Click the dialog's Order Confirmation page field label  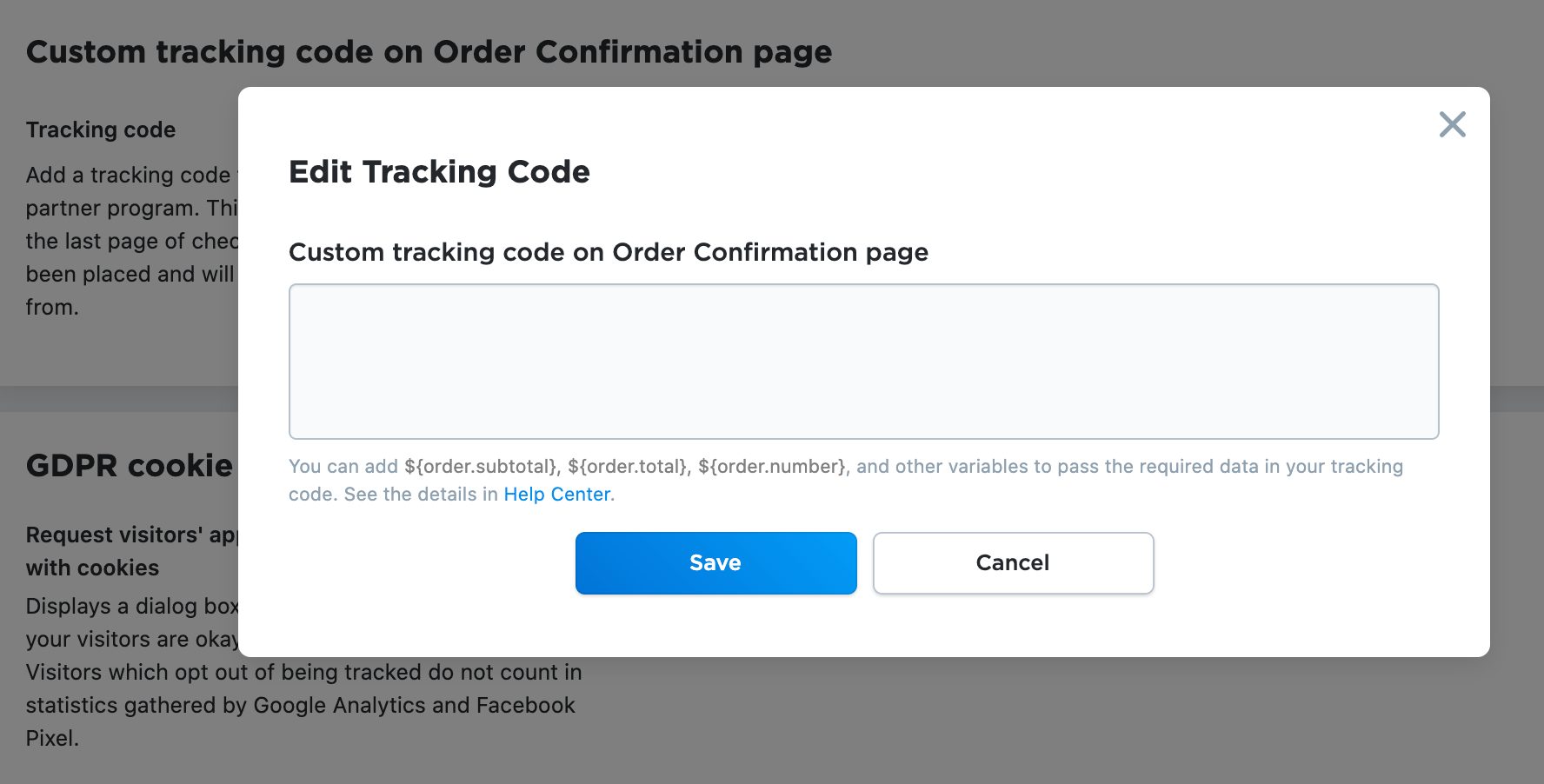click(x=608, y=252)
